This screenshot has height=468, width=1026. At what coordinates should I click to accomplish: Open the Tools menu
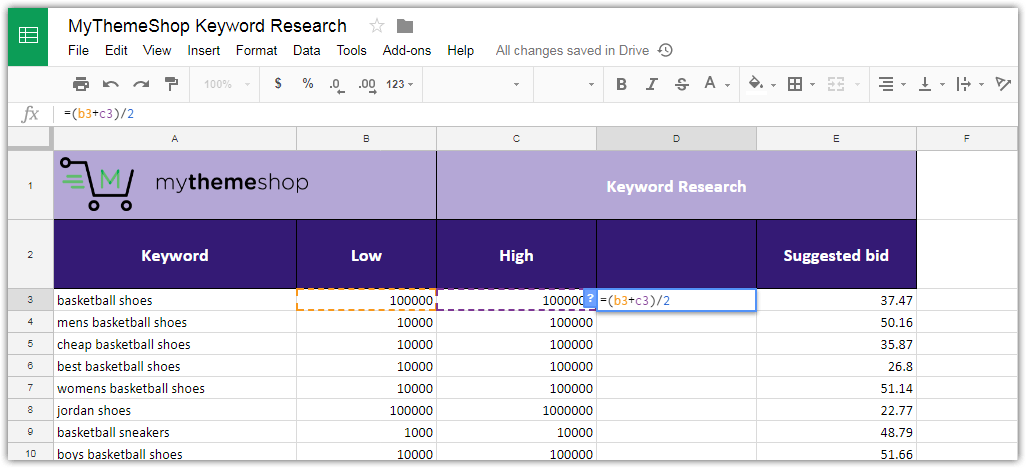(x=351, y=50)
